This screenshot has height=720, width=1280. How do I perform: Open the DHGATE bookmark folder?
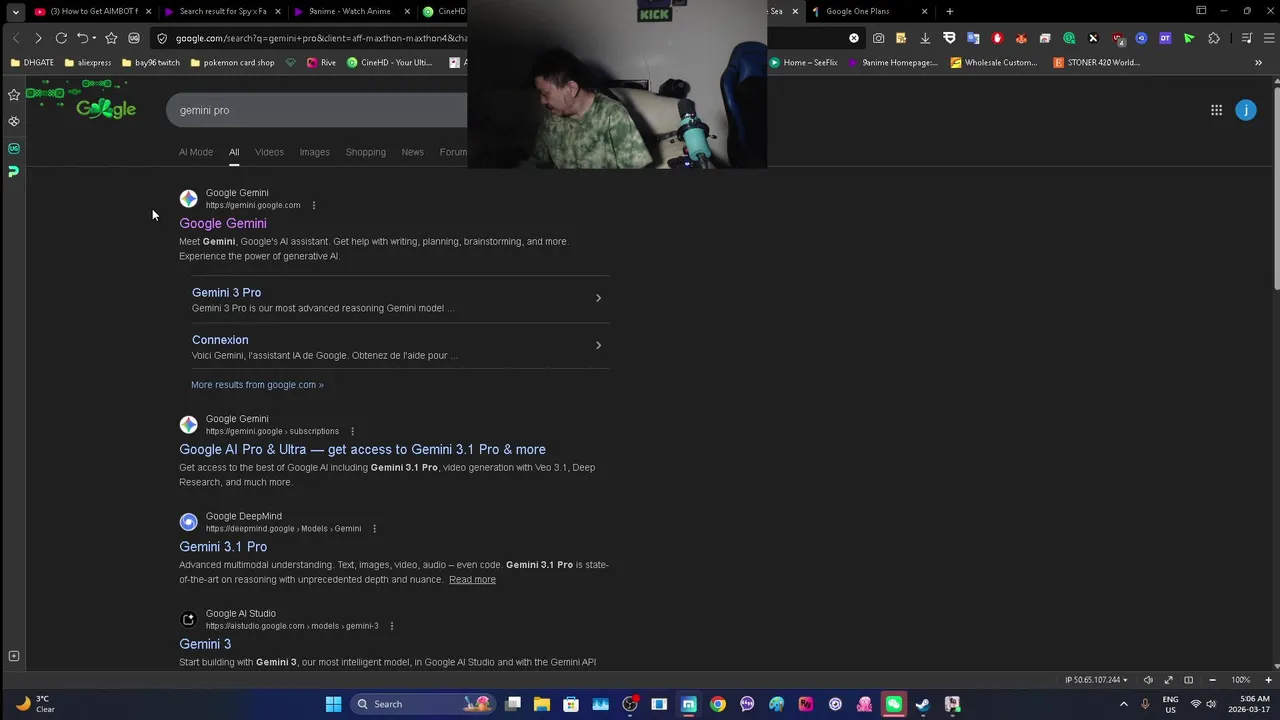32,62
